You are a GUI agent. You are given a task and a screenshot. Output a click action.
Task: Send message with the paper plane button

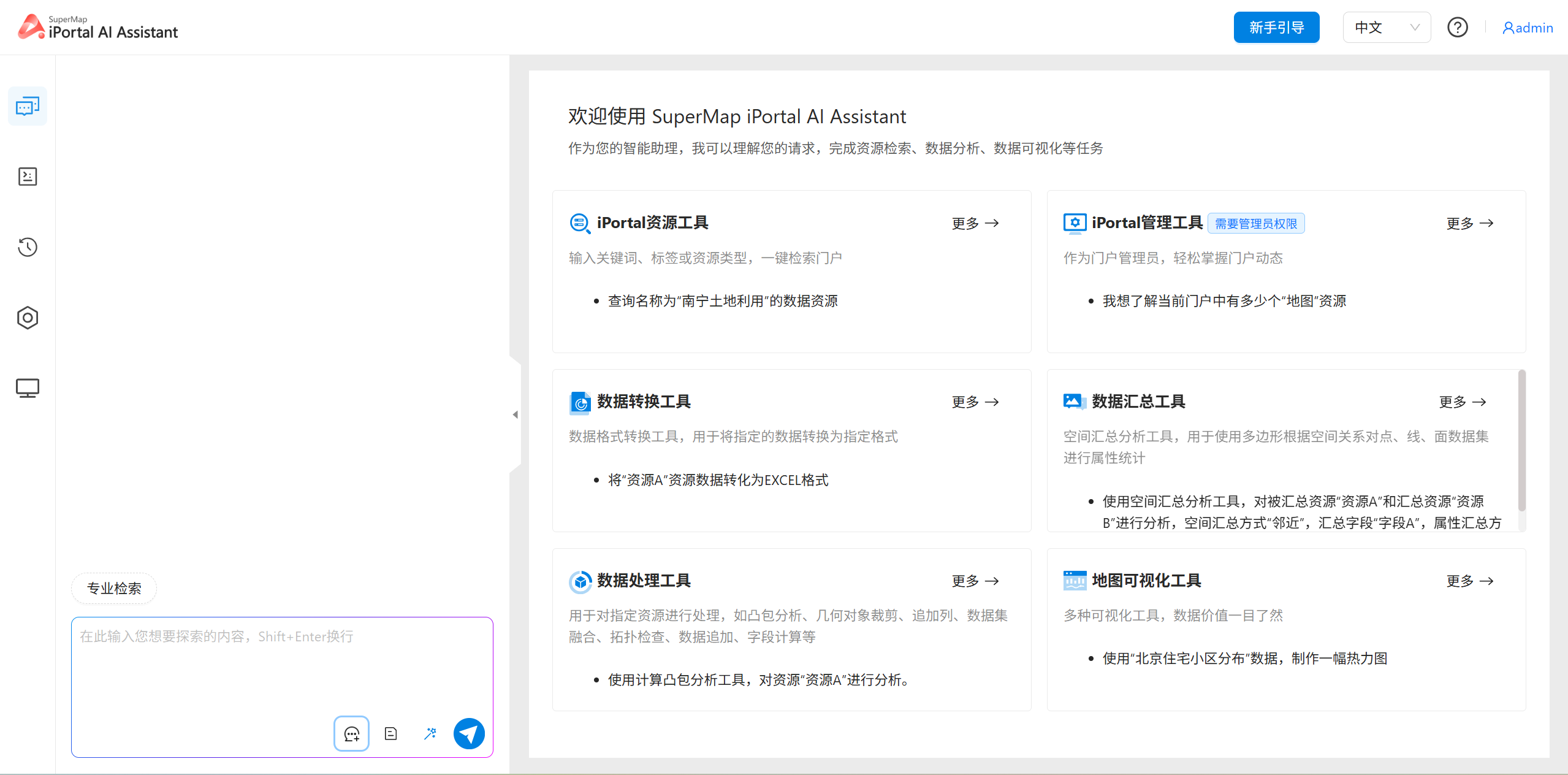pos(469,733)
